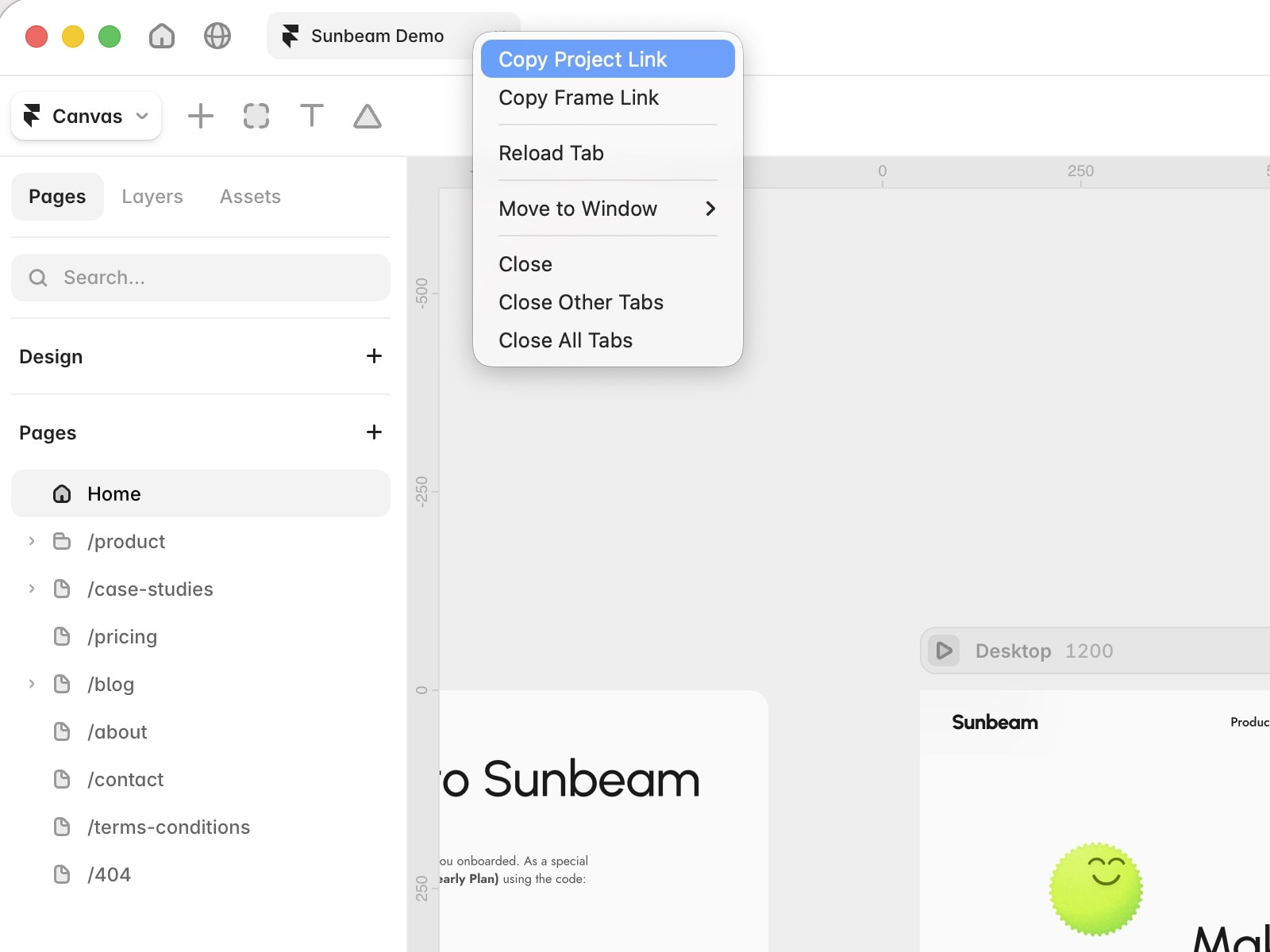Expand the /case-studies page

[32, 589]
